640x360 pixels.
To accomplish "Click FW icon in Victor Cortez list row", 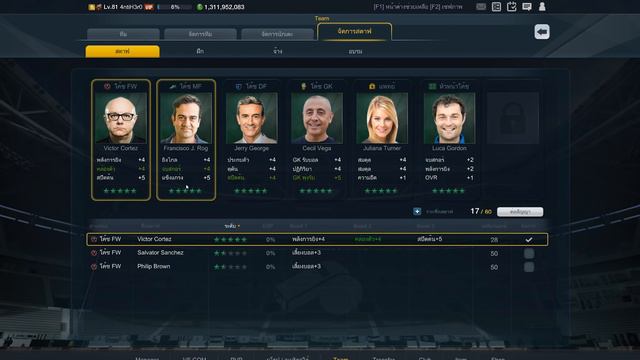I will (x=94, y=239).
